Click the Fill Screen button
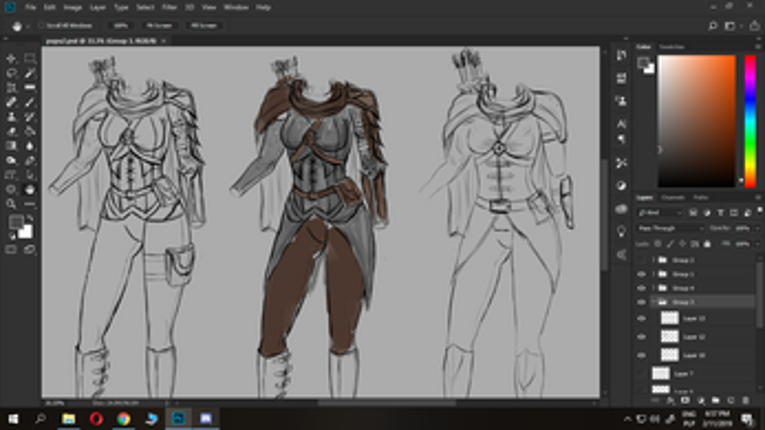The height and width of the screenshot is (430, 765). pos(203,24)
